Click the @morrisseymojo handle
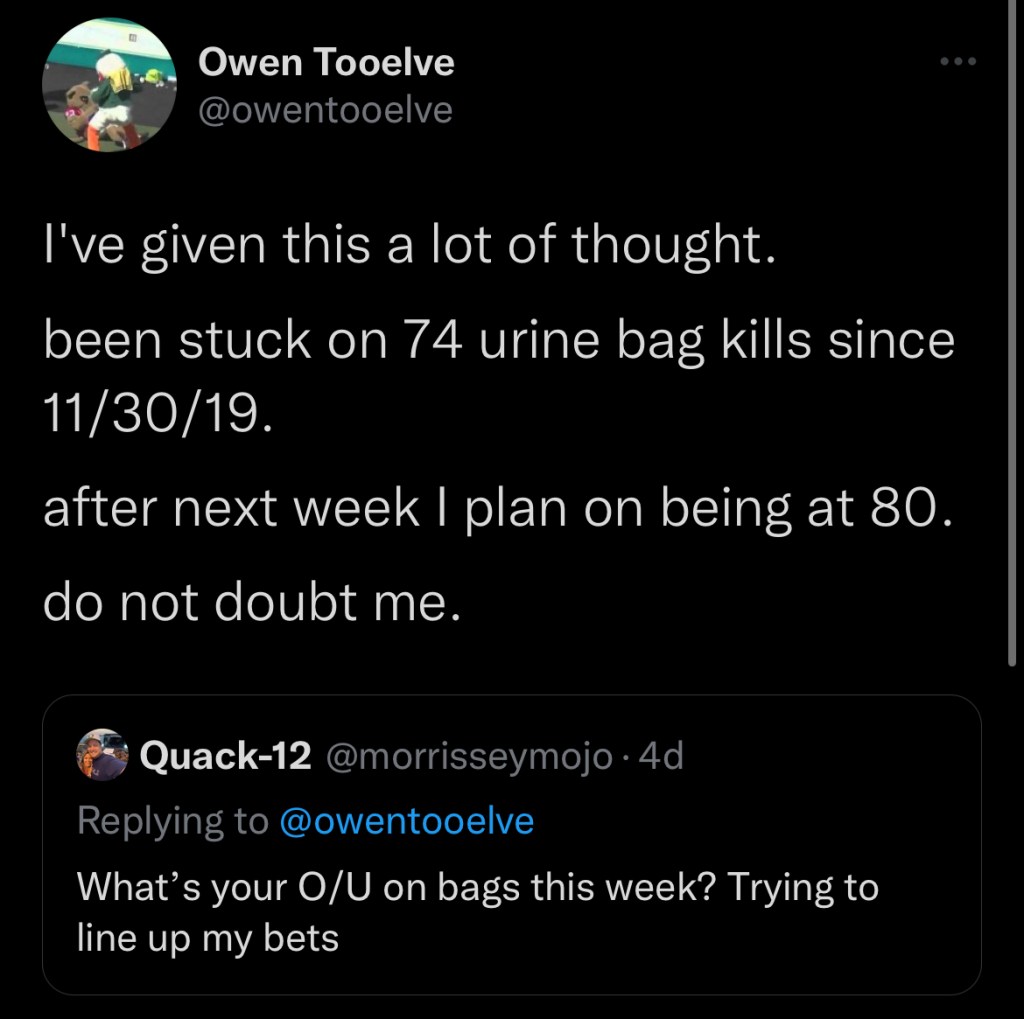 (469, 757)
